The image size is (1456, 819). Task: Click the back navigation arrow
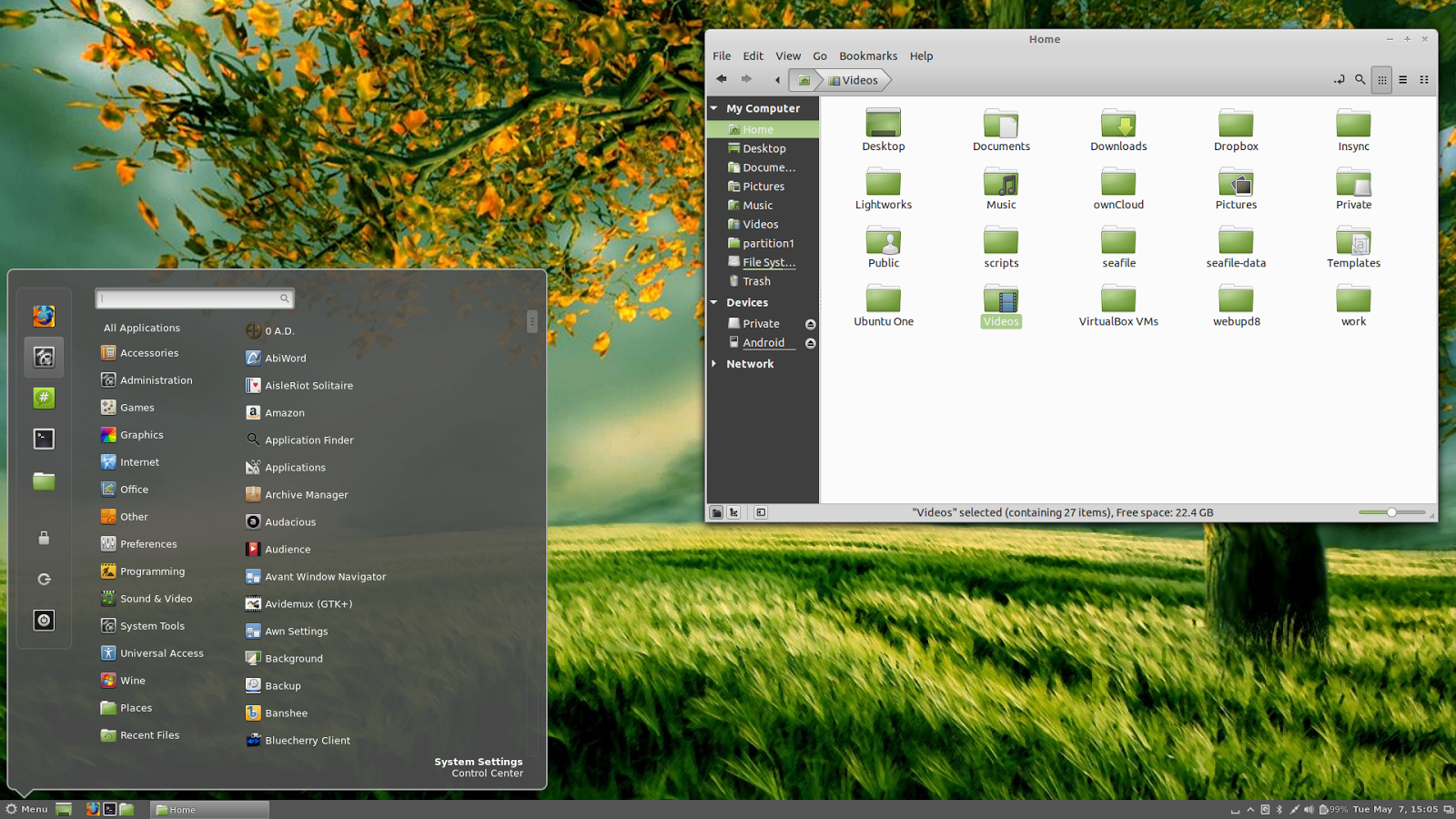coord(722,80)
